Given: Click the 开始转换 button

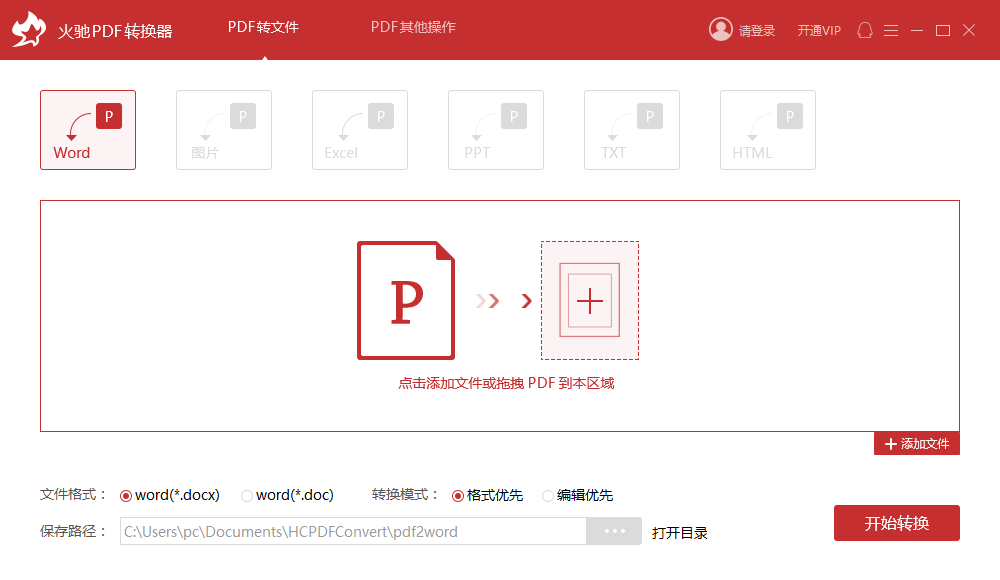Looking at the screenshot, I should click(897, 523).
